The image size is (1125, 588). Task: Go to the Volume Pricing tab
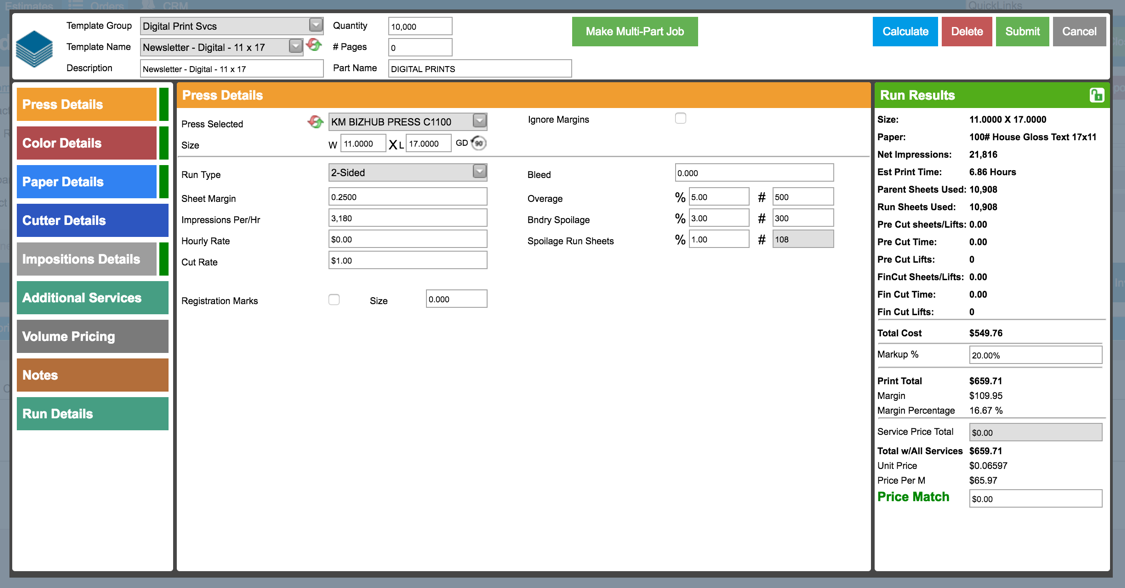point(92,337)
